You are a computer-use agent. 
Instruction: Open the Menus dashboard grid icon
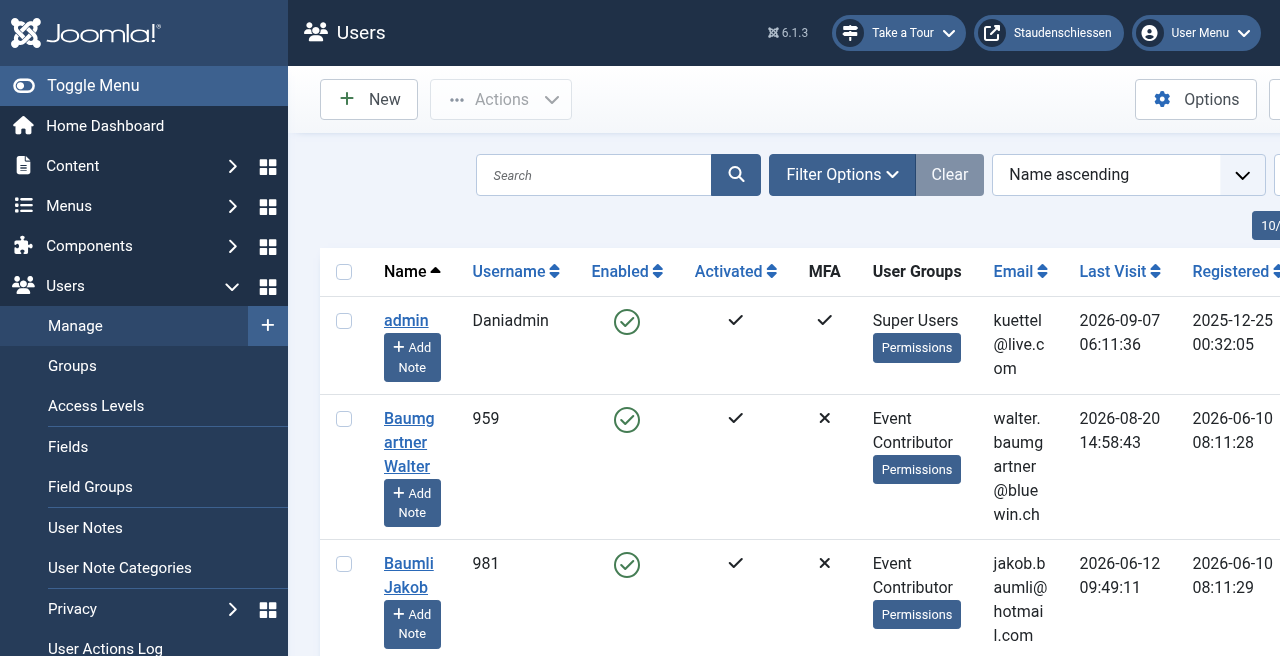(268, 206)
